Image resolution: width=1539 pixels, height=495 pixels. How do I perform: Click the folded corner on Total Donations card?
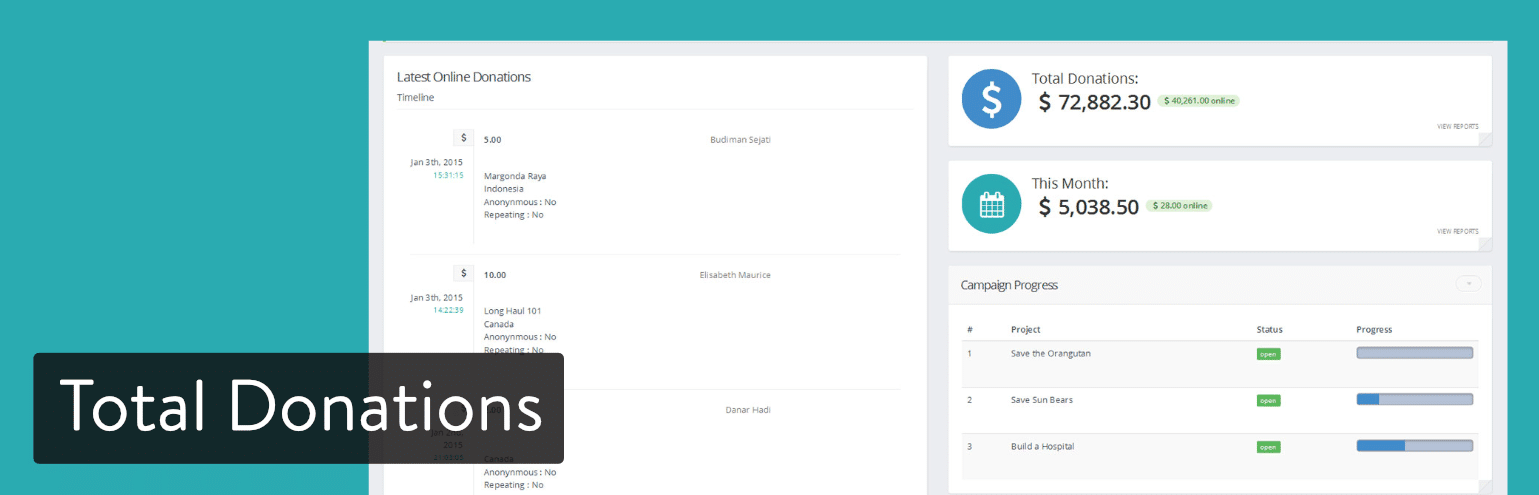1484,139
